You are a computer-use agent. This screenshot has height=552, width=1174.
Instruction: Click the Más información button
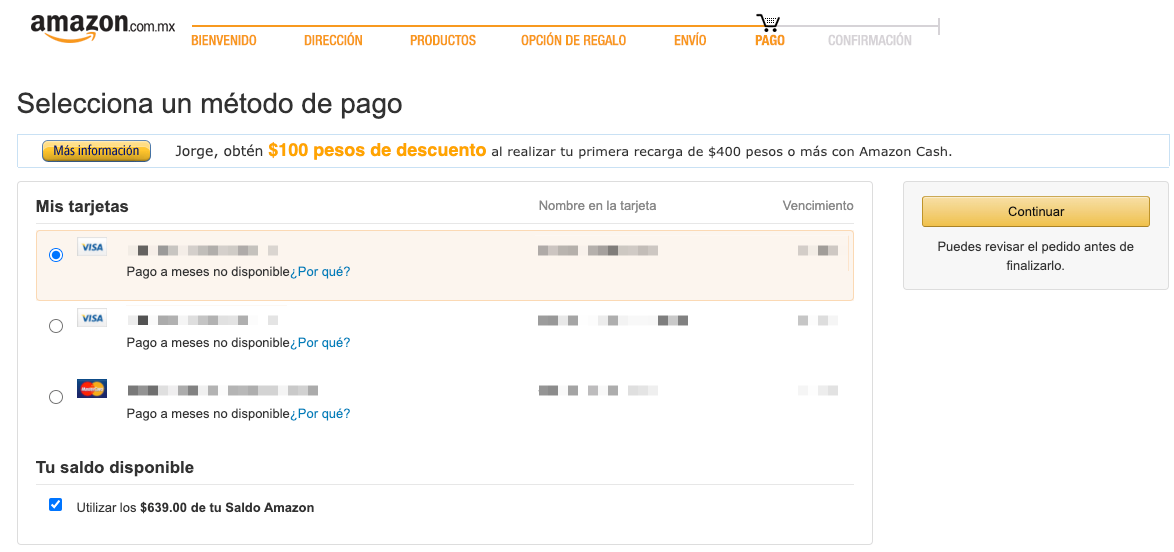(97, 151)
